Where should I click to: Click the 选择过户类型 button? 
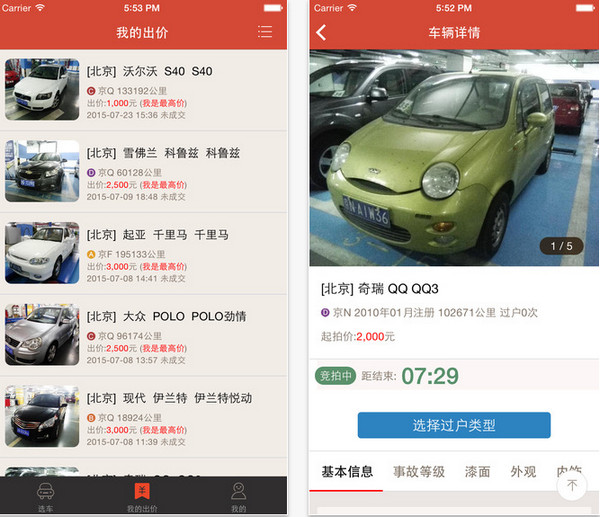pos(454,425)
